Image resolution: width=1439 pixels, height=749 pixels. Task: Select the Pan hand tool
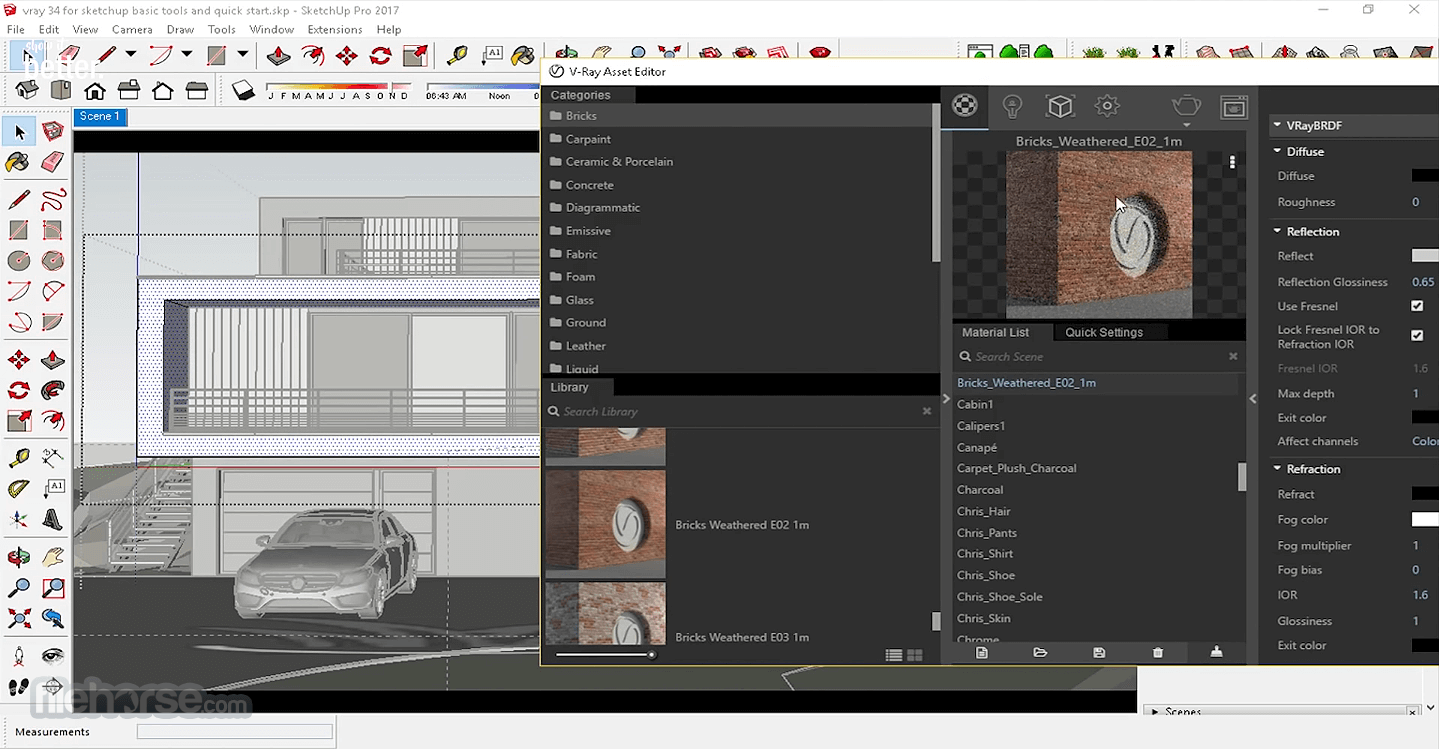pyautogui.click(x=53, y=557)
